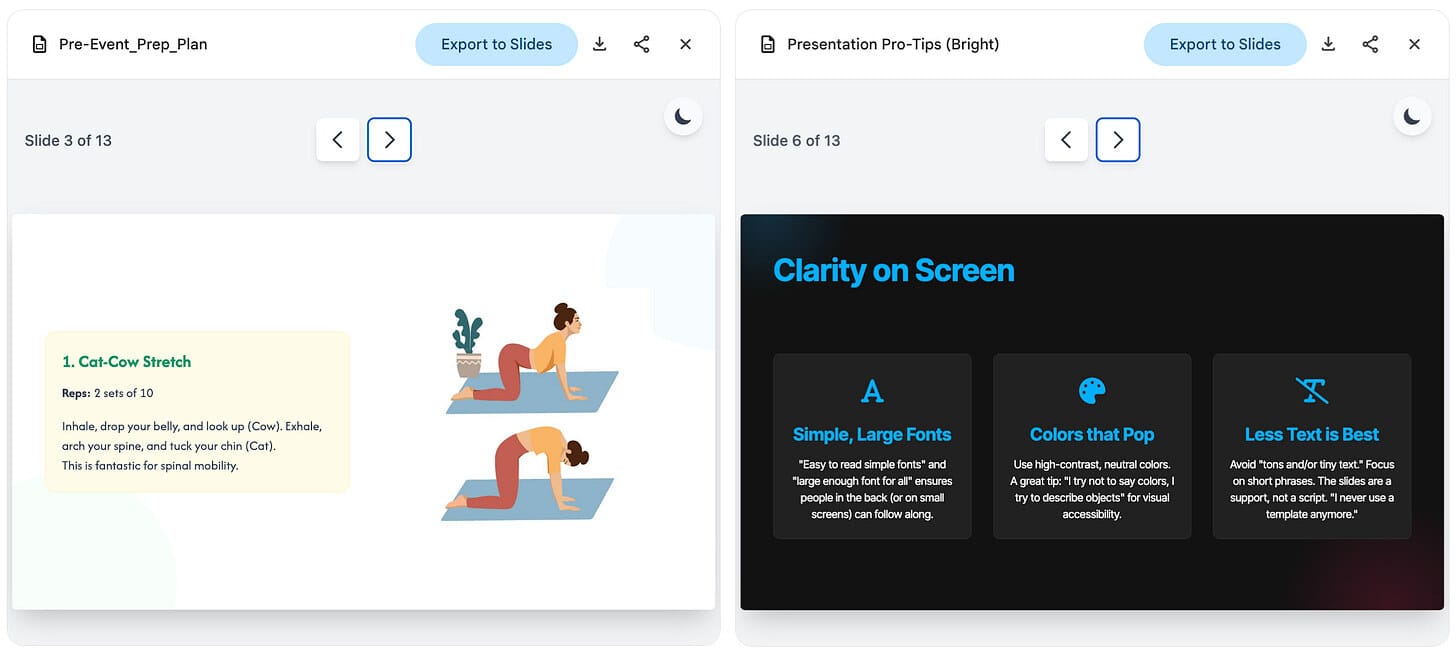Click the cat pose yoga illustration

(x=528, y=474)
